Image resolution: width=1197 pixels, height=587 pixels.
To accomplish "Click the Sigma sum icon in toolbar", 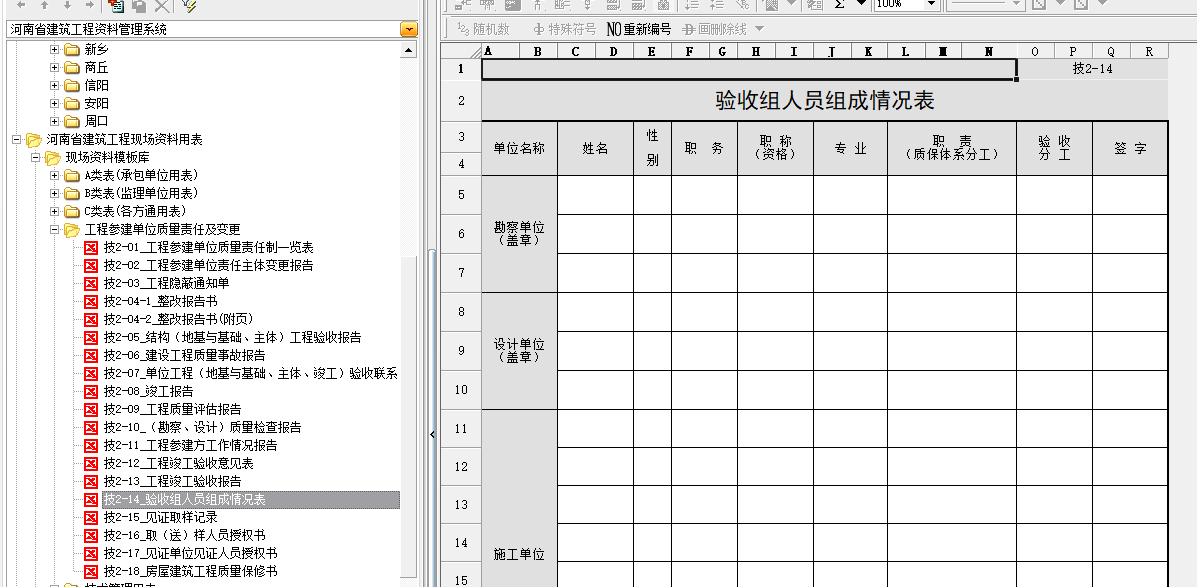I will [x=840, y=4].
